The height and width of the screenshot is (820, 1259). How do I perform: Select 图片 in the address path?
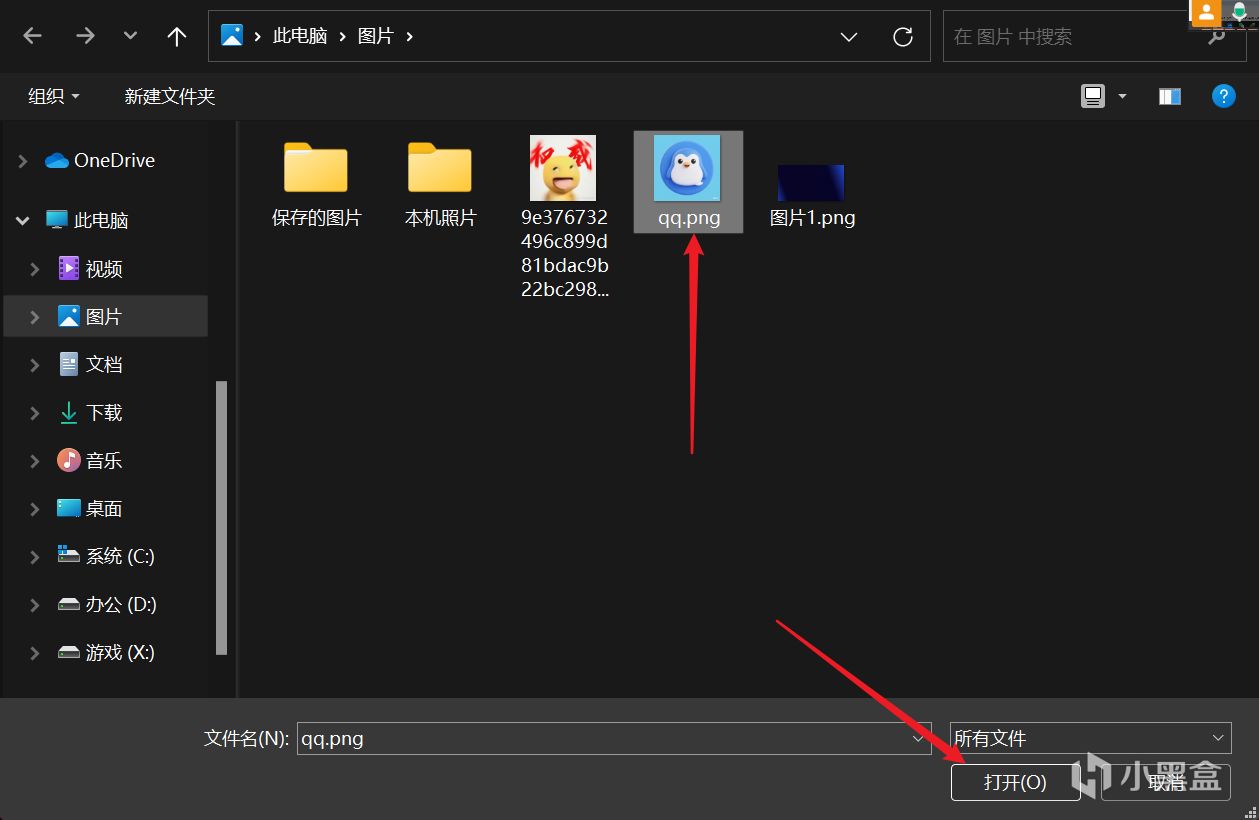click(x=376, y=36)
